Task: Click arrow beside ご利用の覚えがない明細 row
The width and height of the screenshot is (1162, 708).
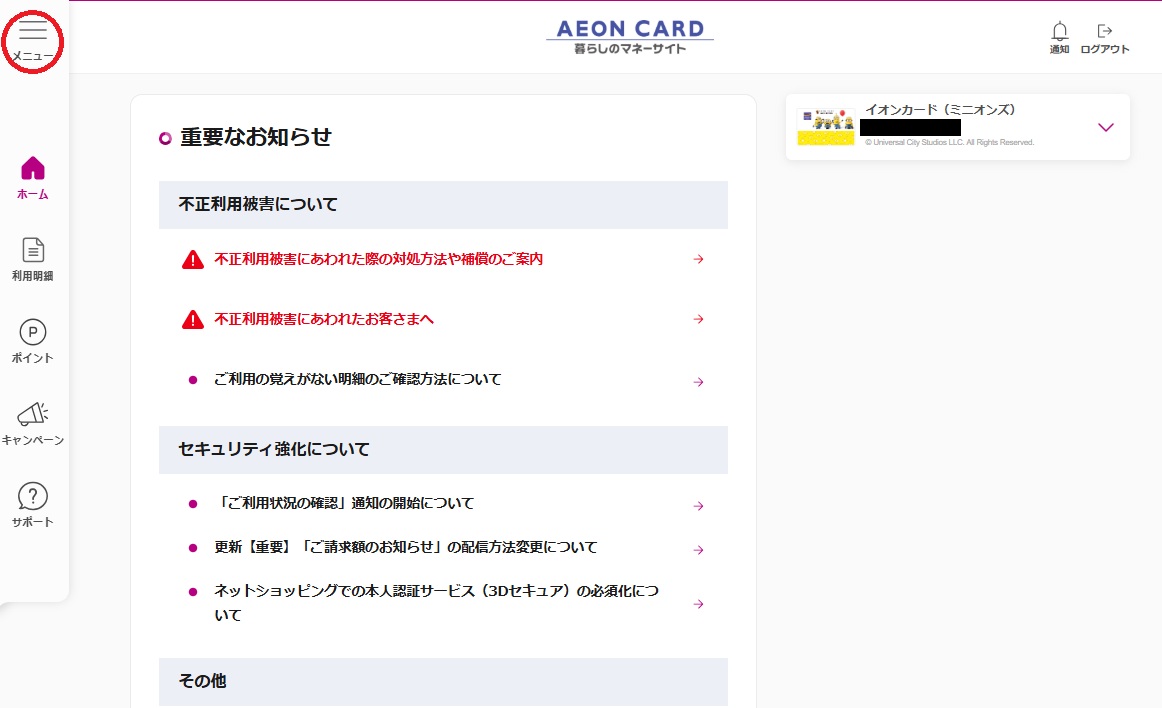Action: point(699,382)
